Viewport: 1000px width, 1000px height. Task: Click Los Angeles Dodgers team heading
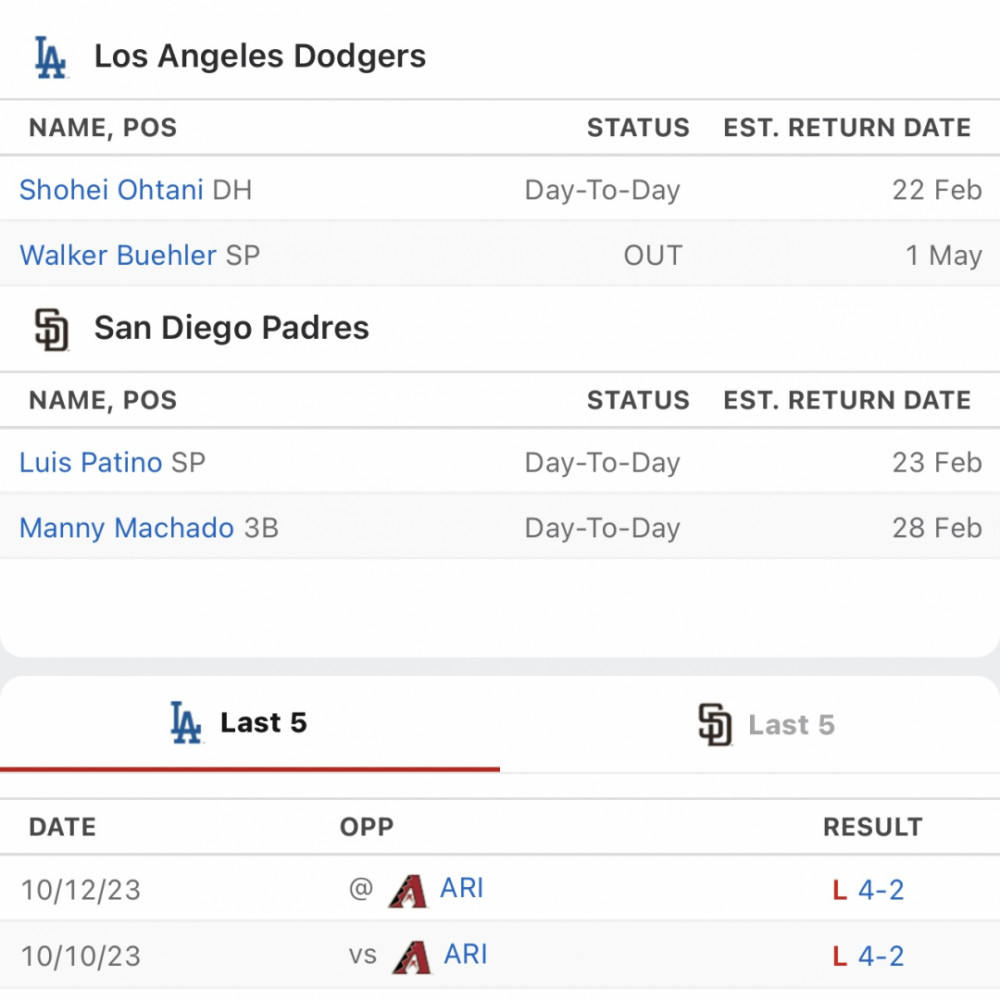pos(260,56)
